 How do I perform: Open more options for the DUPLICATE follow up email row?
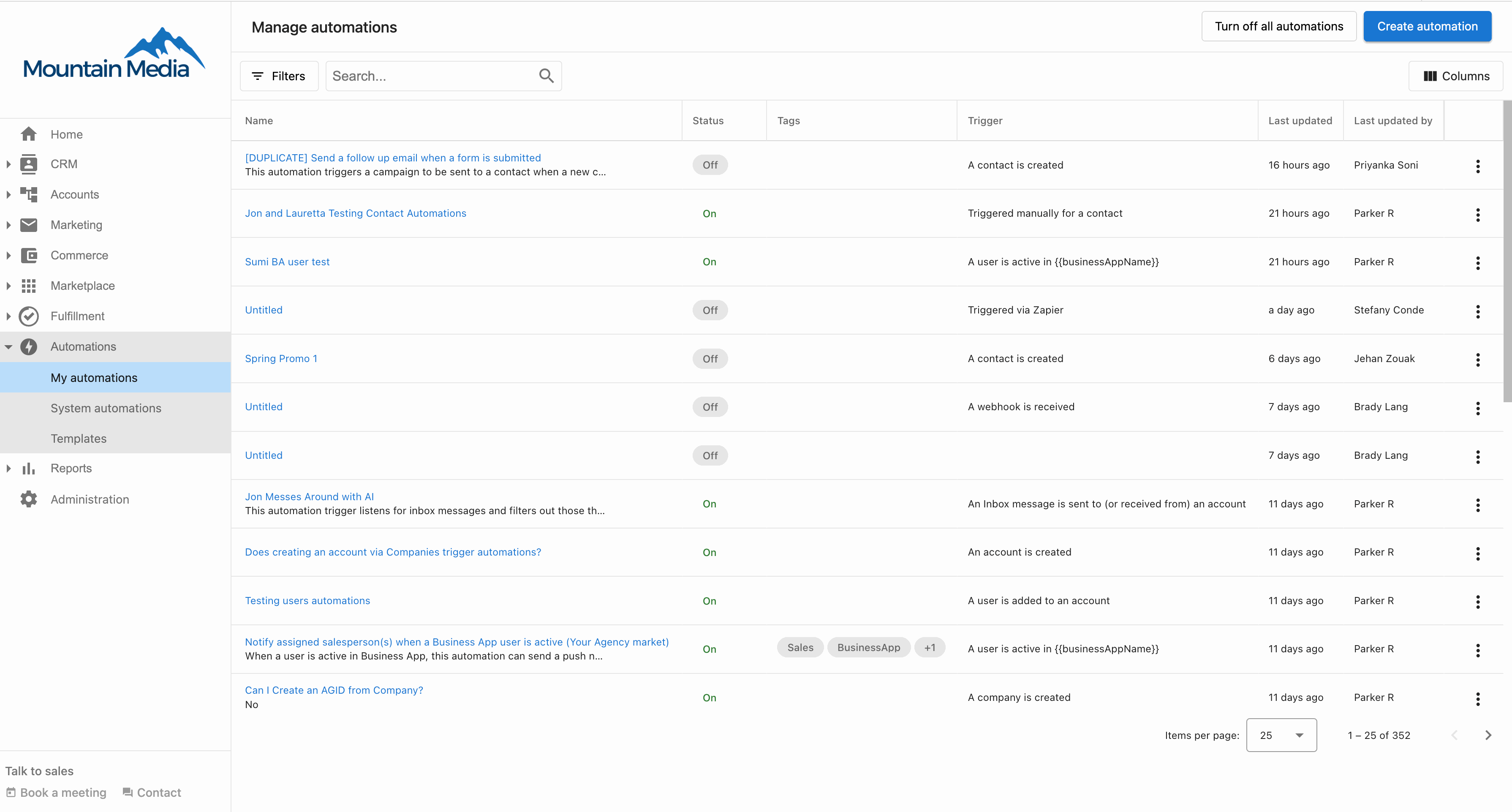[x=1477, y=166]
